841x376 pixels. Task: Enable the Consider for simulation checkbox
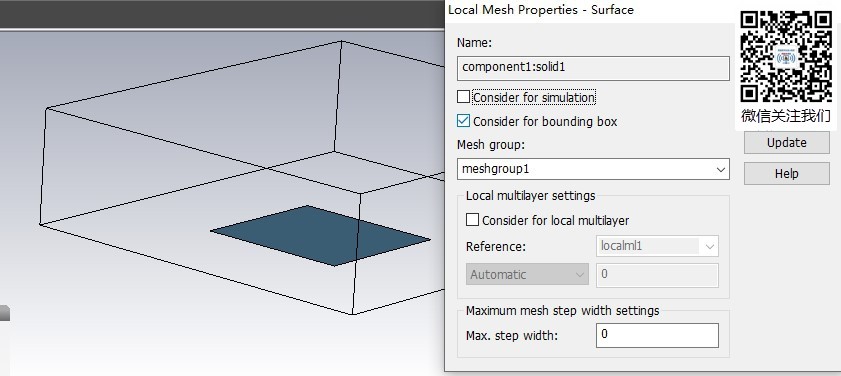[x=463, y=97]
